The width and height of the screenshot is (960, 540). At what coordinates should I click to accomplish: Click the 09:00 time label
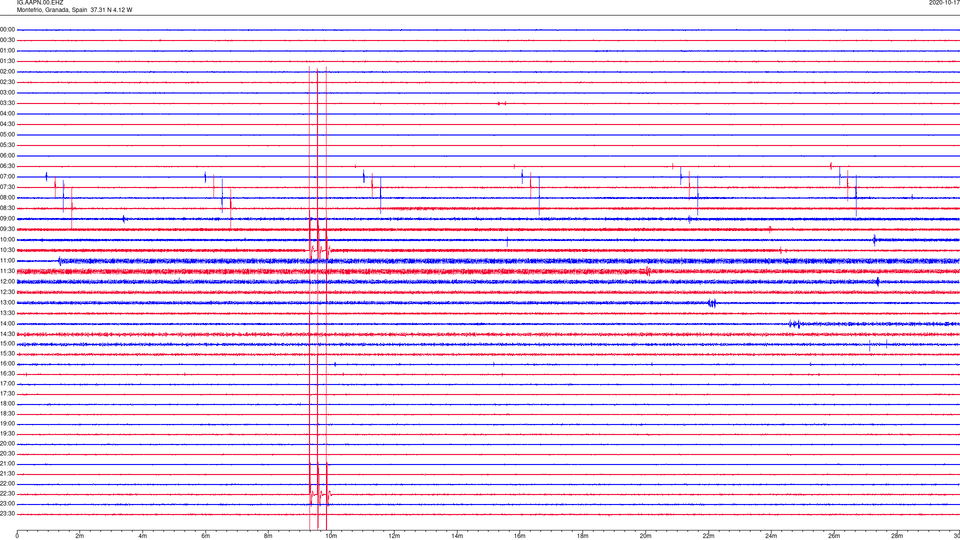[x=7, y=219]
